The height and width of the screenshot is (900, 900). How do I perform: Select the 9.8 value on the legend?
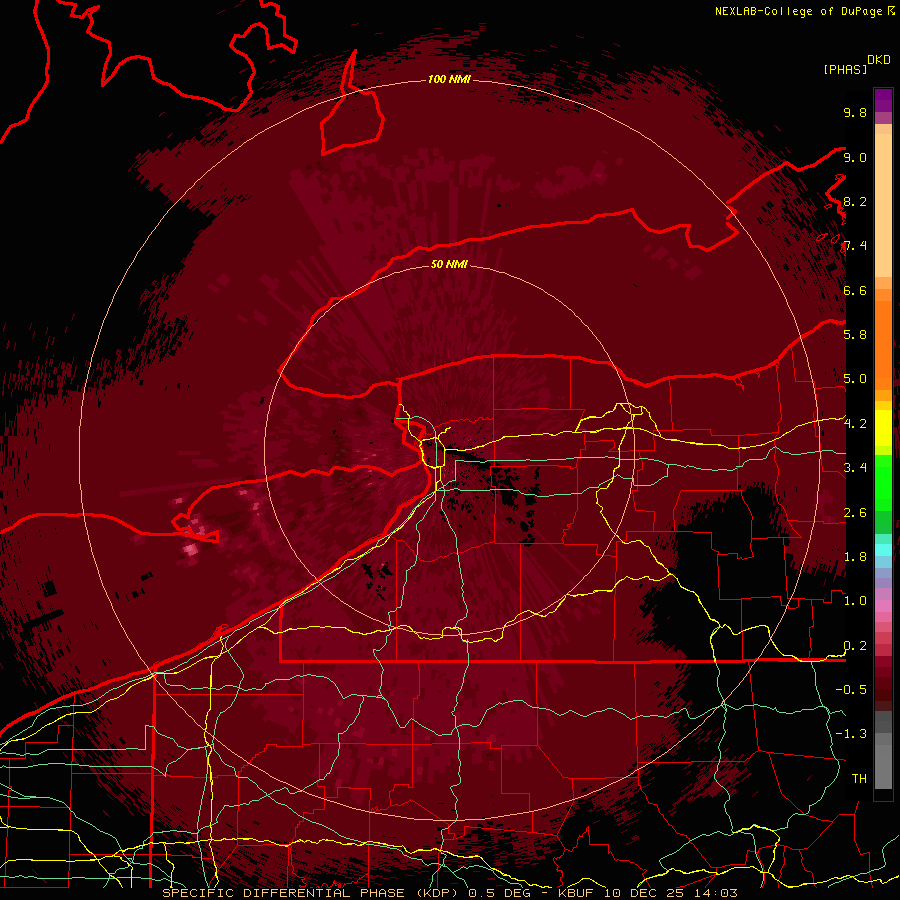point(855,112)
